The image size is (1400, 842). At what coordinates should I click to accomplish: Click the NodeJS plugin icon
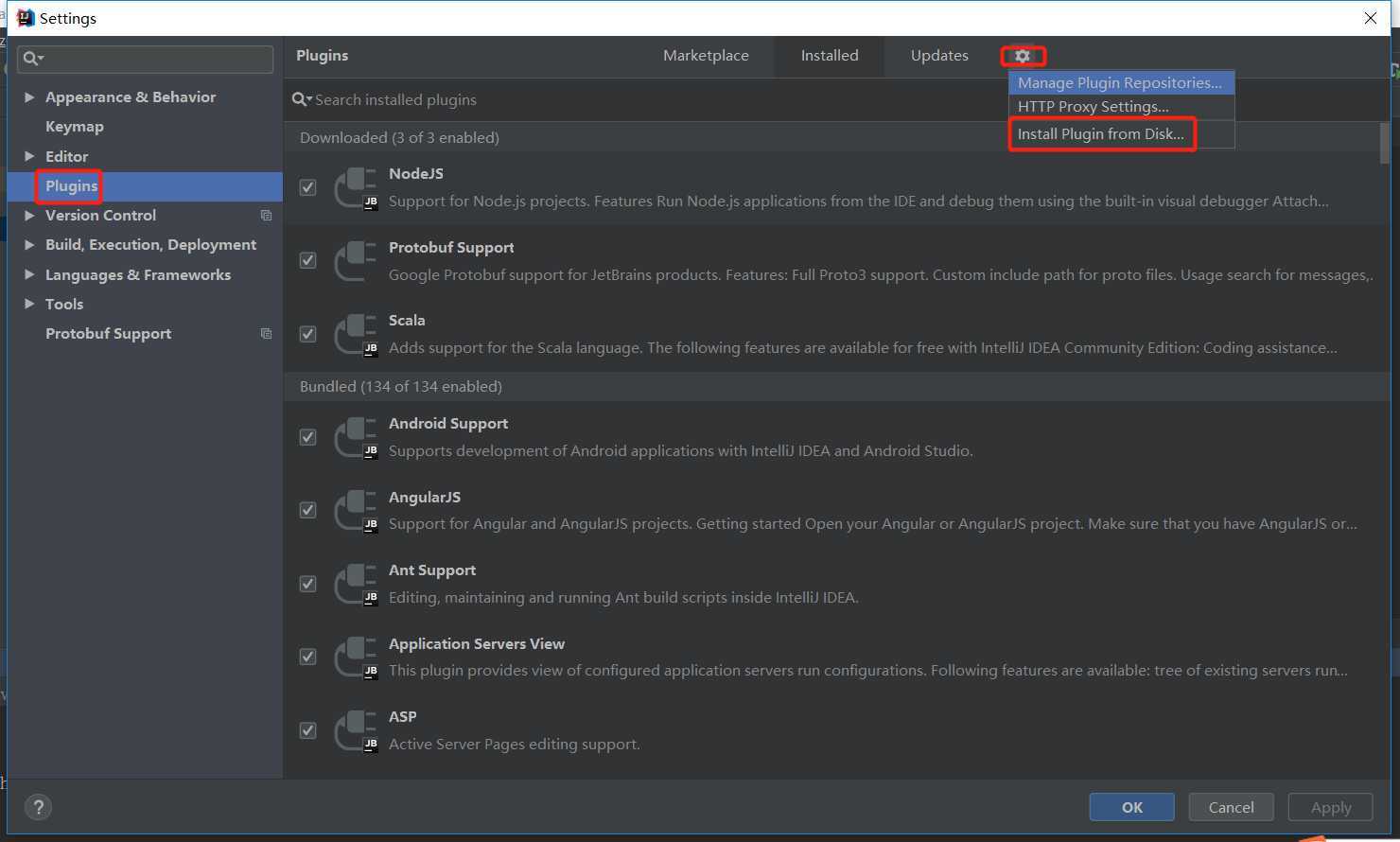click(x=357, y=187)
